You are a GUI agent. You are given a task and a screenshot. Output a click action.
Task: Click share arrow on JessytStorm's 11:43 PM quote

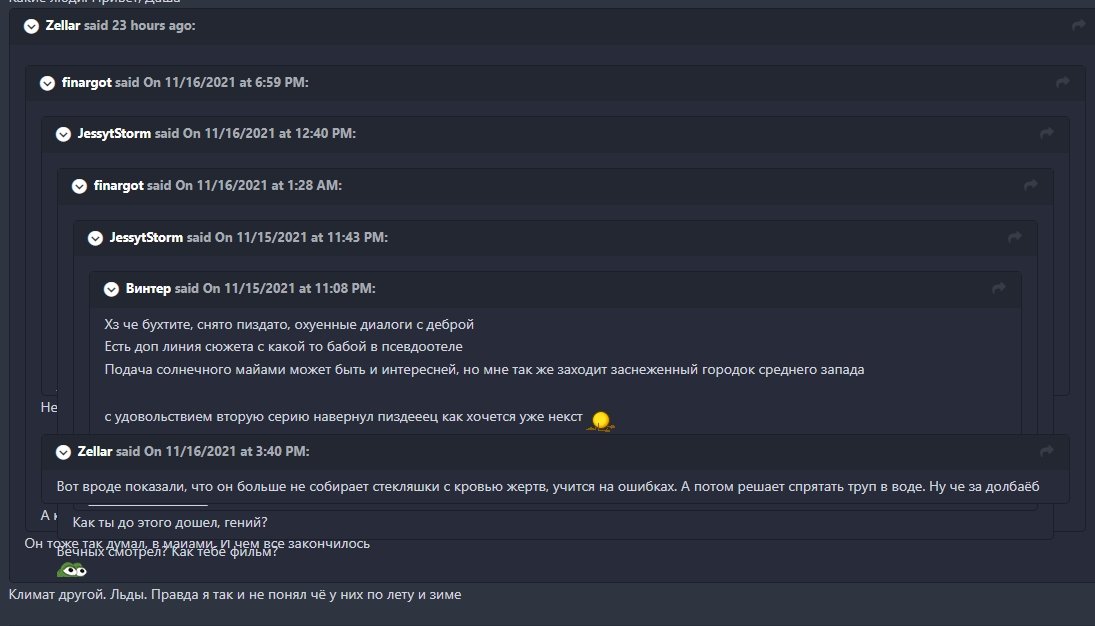coord(1014,238)
